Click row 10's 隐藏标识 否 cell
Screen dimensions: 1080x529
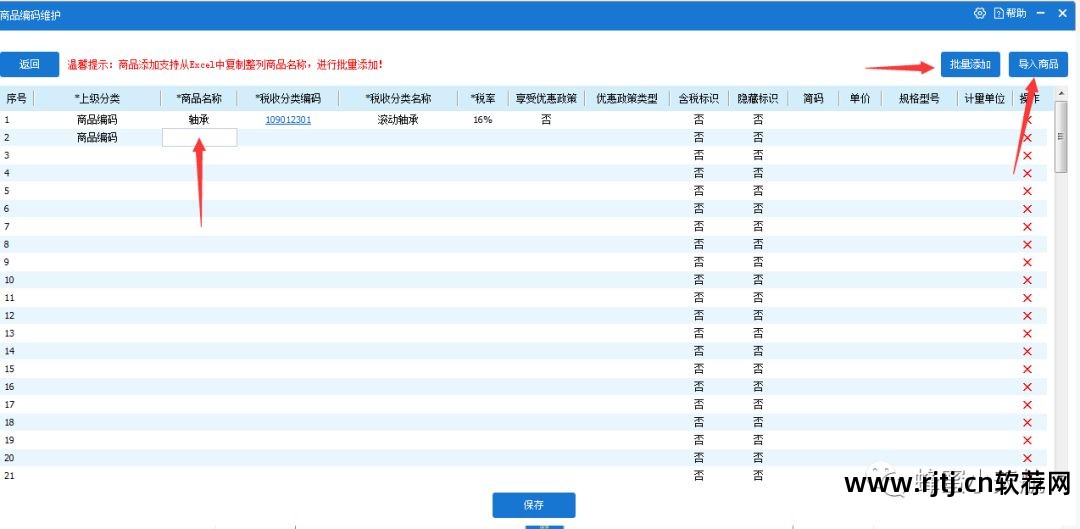[x=758, y=280]
